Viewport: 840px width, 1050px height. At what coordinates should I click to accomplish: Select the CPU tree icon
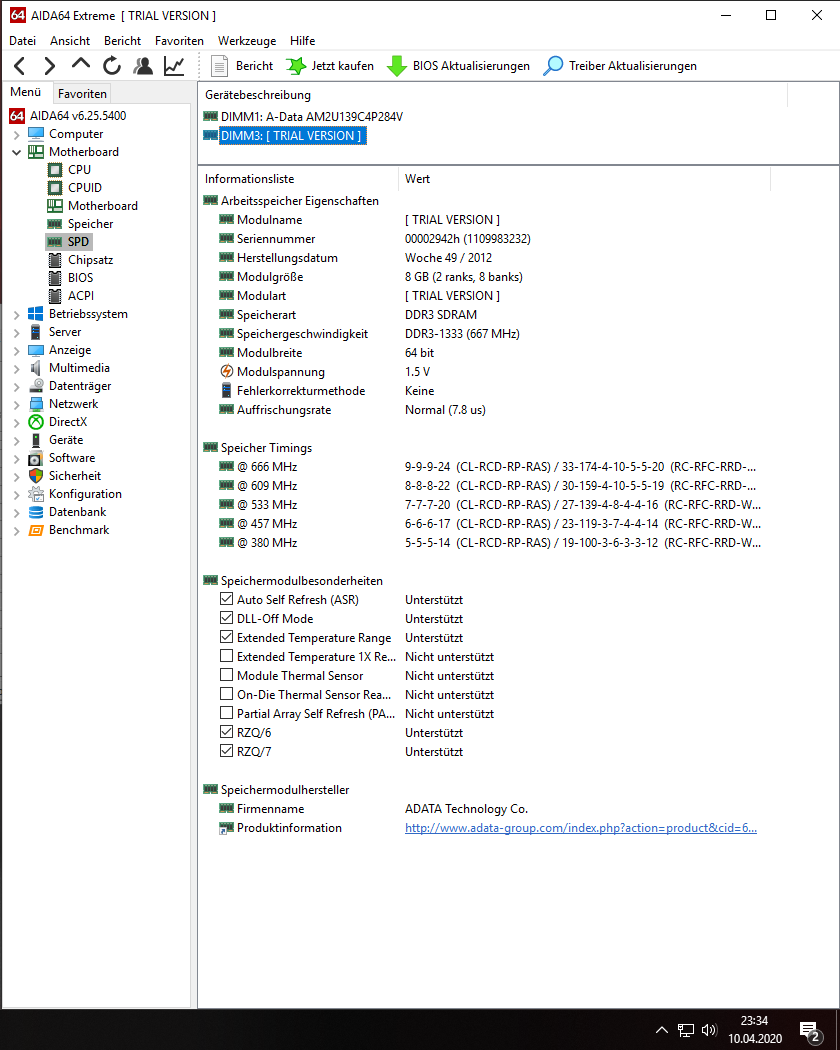[x=55, y=170]
